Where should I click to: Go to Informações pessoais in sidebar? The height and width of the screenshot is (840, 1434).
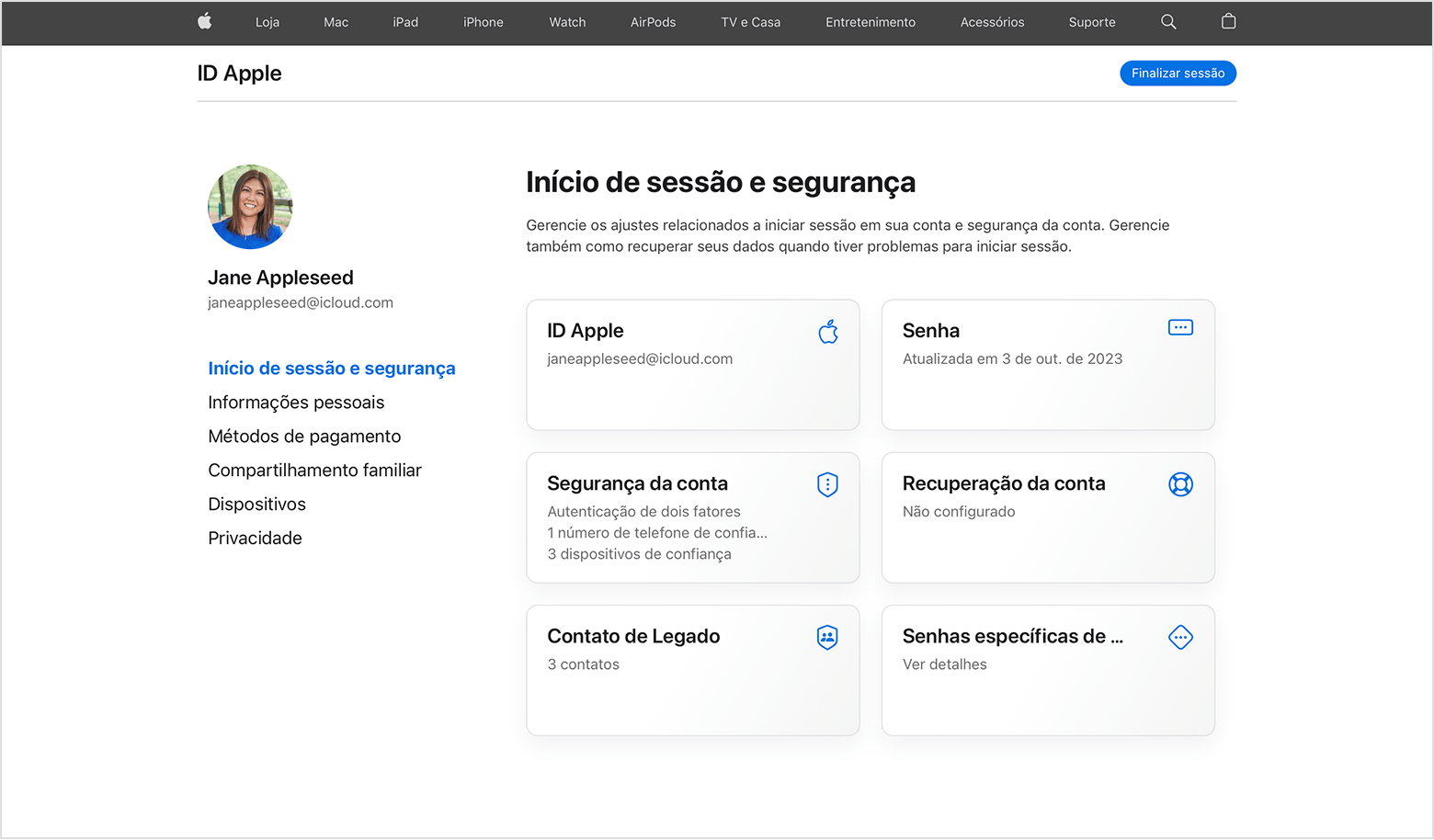[x=296, y=403]
